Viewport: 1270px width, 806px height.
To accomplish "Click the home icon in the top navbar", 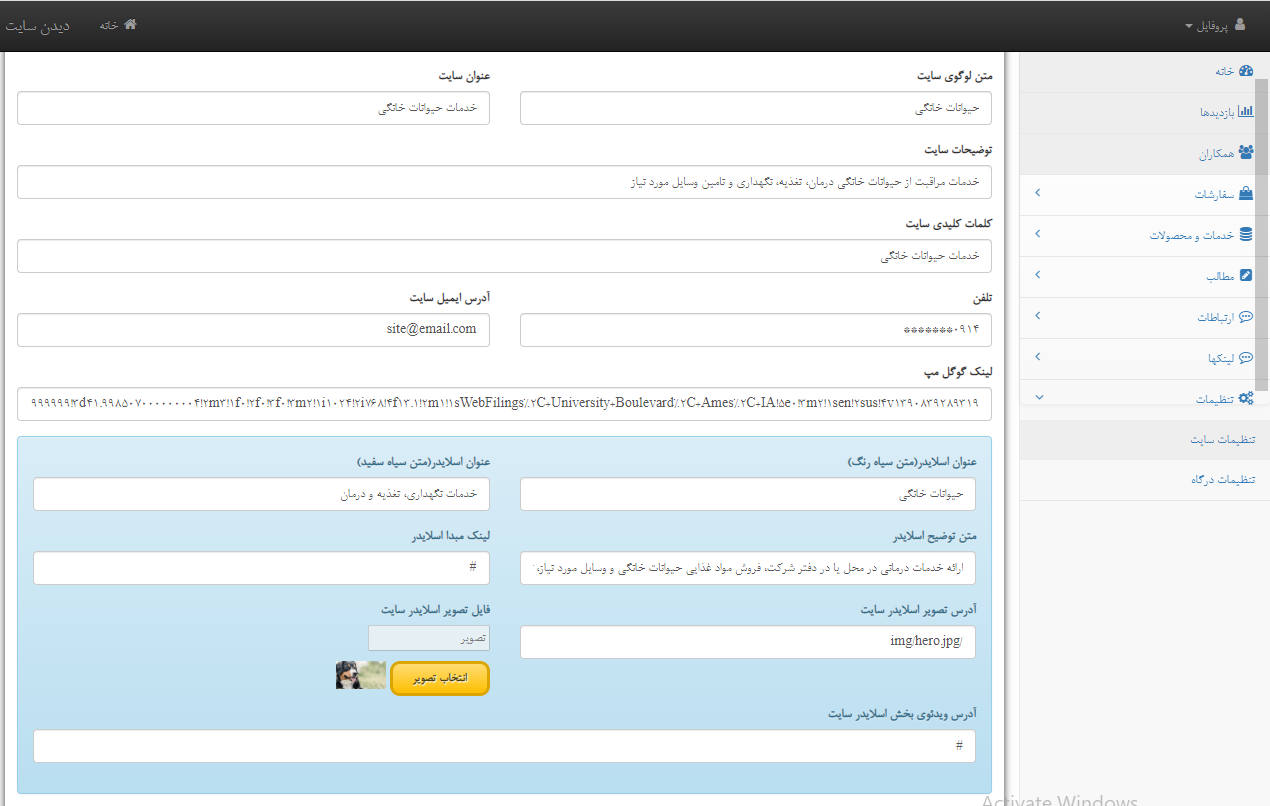I will pos(130,25).
